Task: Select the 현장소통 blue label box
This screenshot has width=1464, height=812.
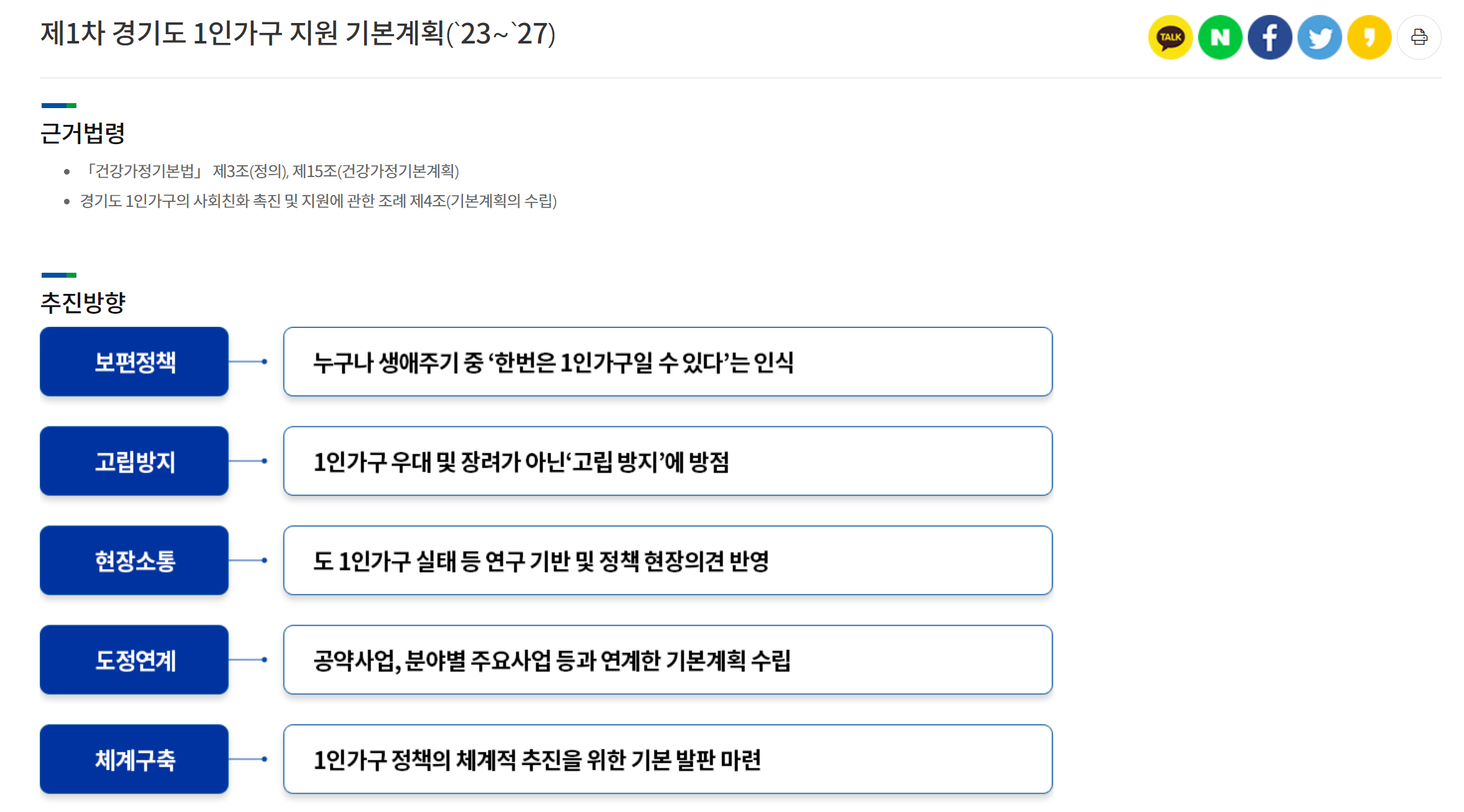Action: (134, 560)
